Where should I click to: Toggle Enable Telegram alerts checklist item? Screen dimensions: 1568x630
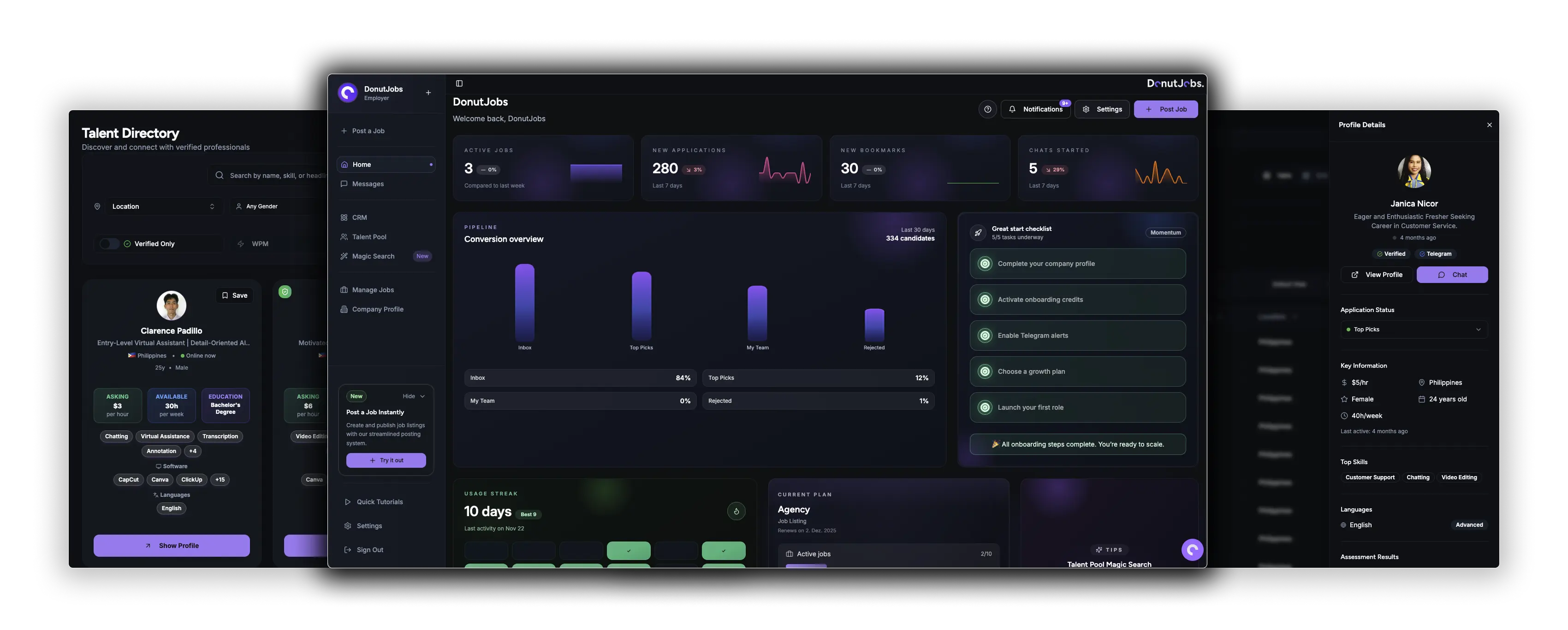984,336
